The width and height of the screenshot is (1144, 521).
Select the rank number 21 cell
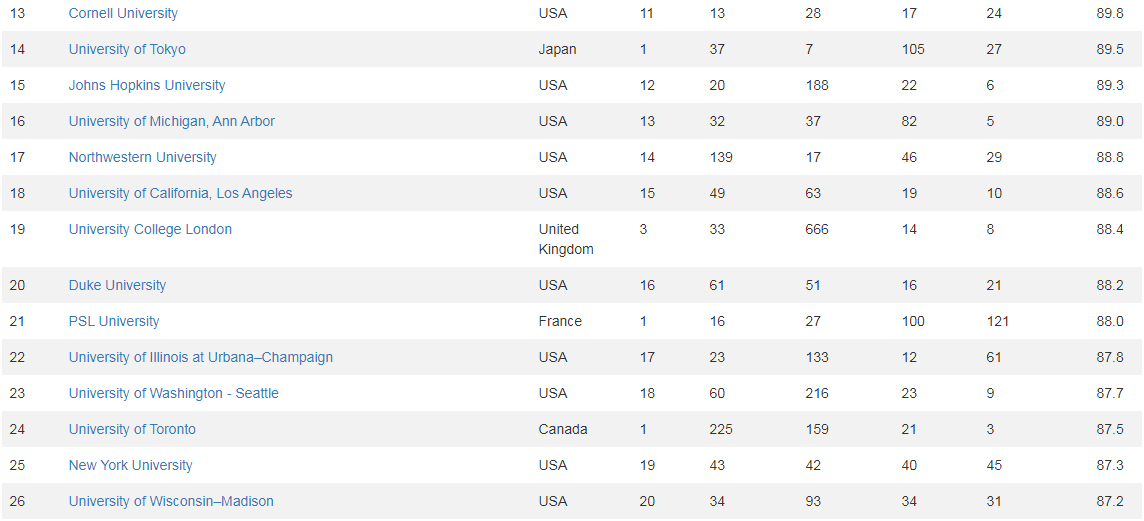pos(17,321)
